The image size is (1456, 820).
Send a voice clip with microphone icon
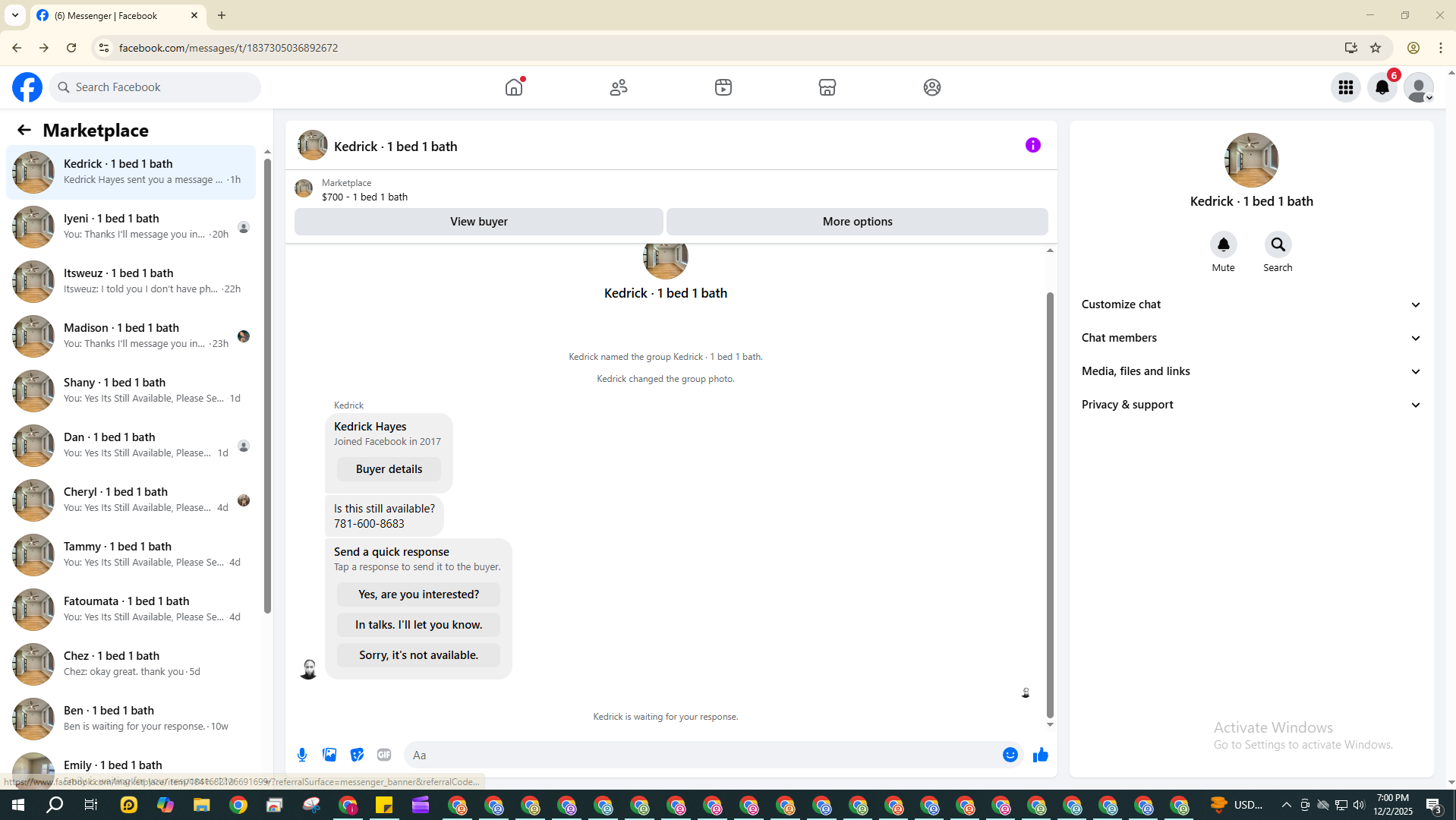(302, 755)
